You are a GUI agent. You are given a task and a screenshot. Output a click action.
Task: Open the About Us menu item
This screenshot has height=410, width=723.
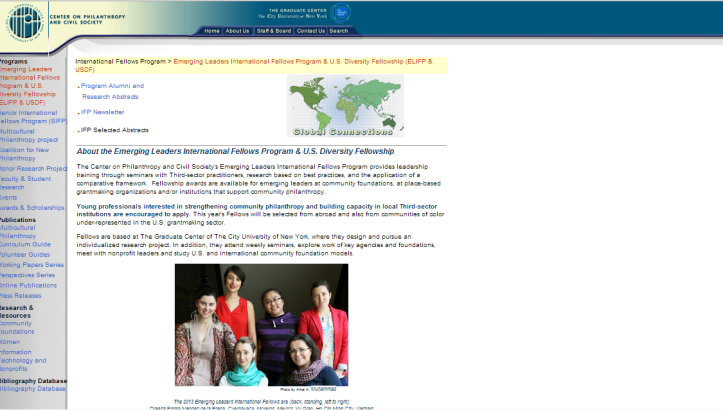click(x=237, y=31)
